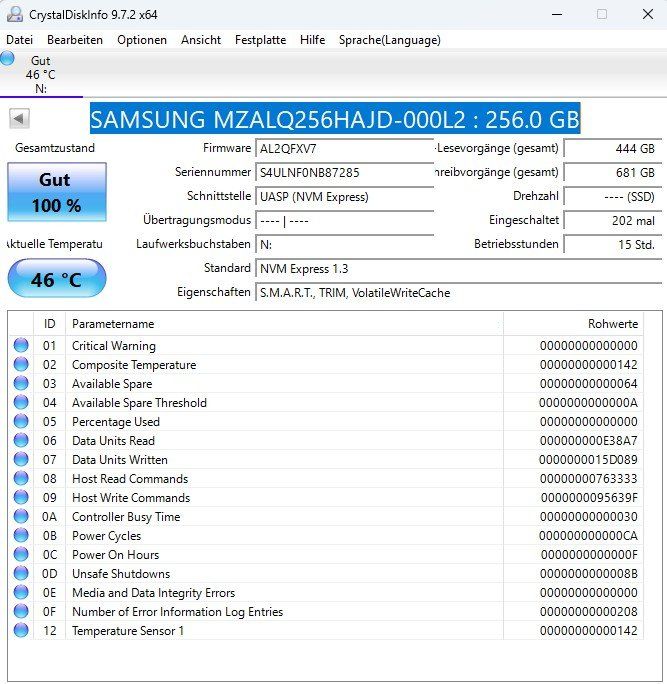
Task: Click status orb of Power Cycles row
Action: 21,535
